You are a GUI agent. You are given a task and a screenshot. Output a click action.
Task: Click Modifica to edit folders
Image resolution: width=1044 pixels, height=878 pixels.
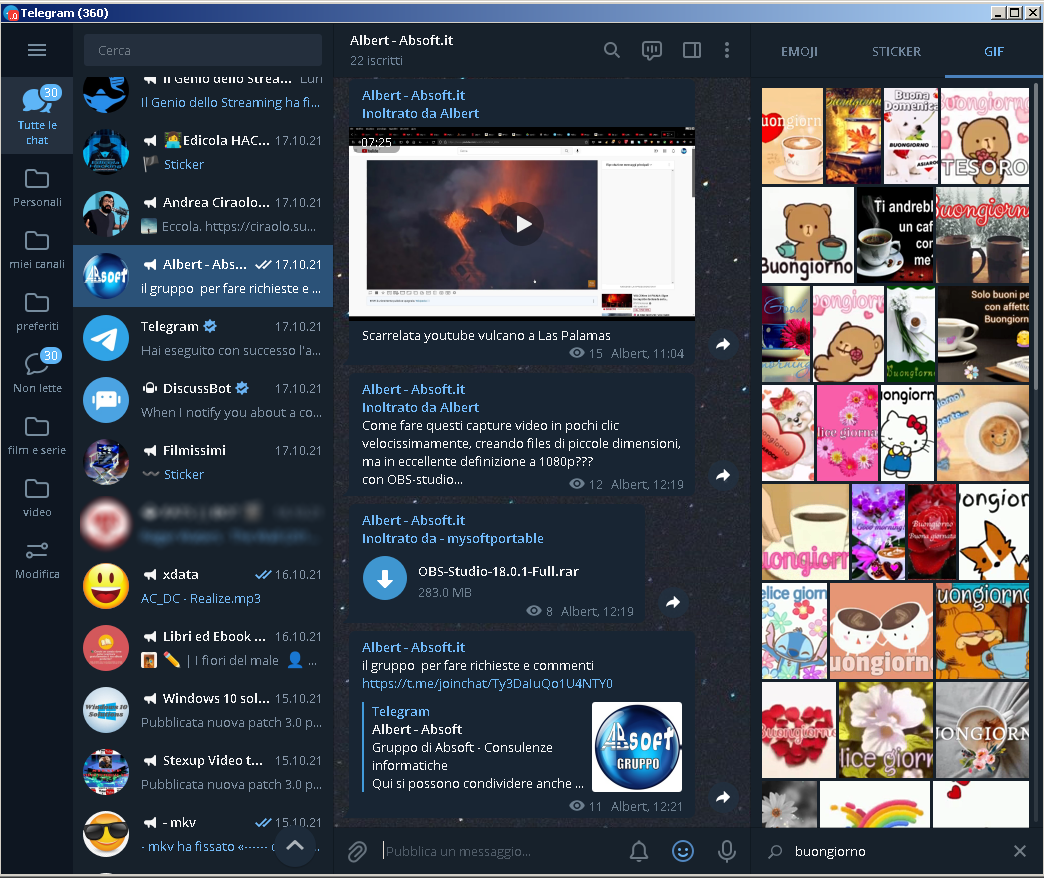(x=37, y=560)
